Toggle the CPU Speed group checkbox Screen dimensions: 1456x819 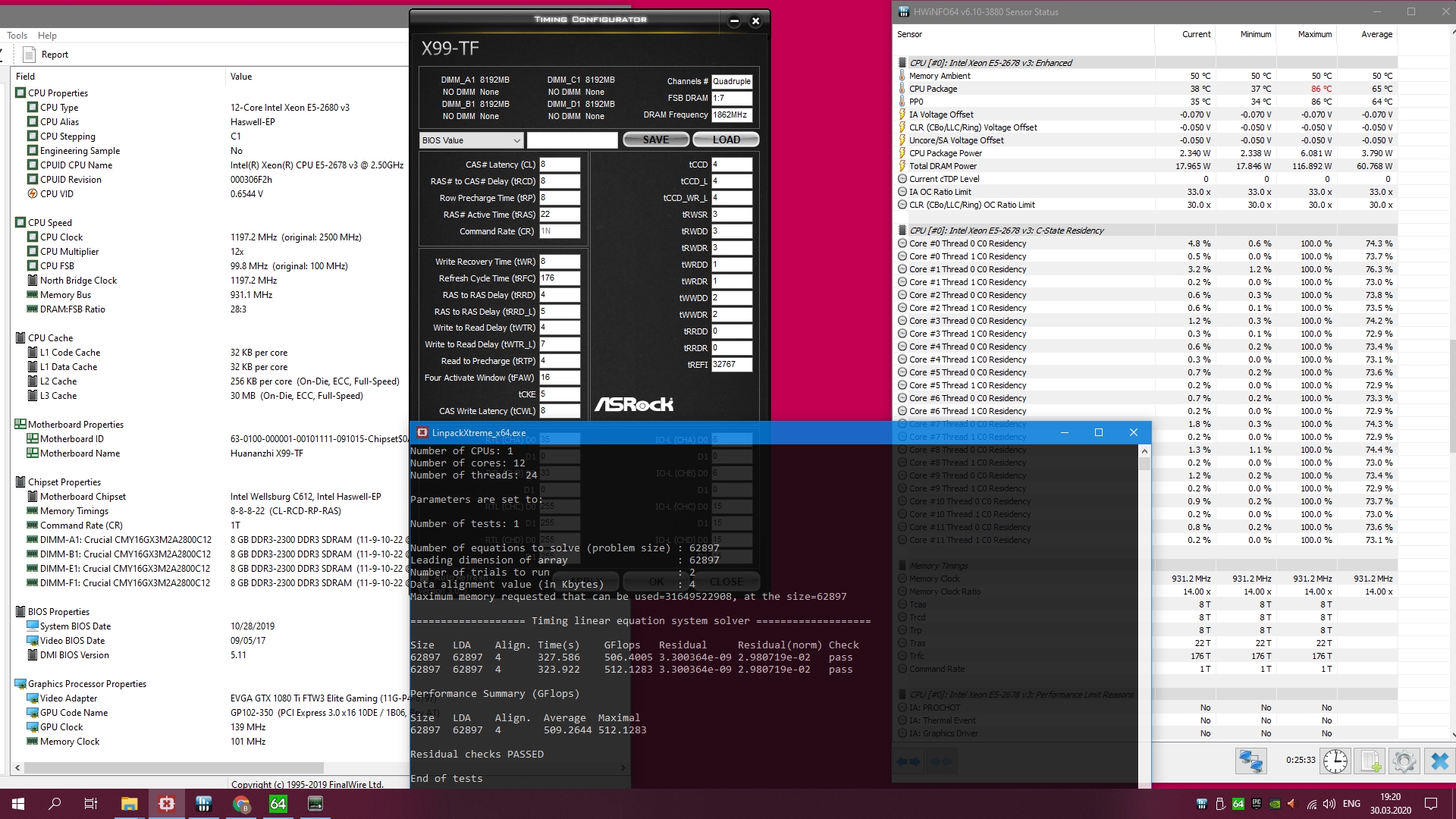[x=20, y=222]
